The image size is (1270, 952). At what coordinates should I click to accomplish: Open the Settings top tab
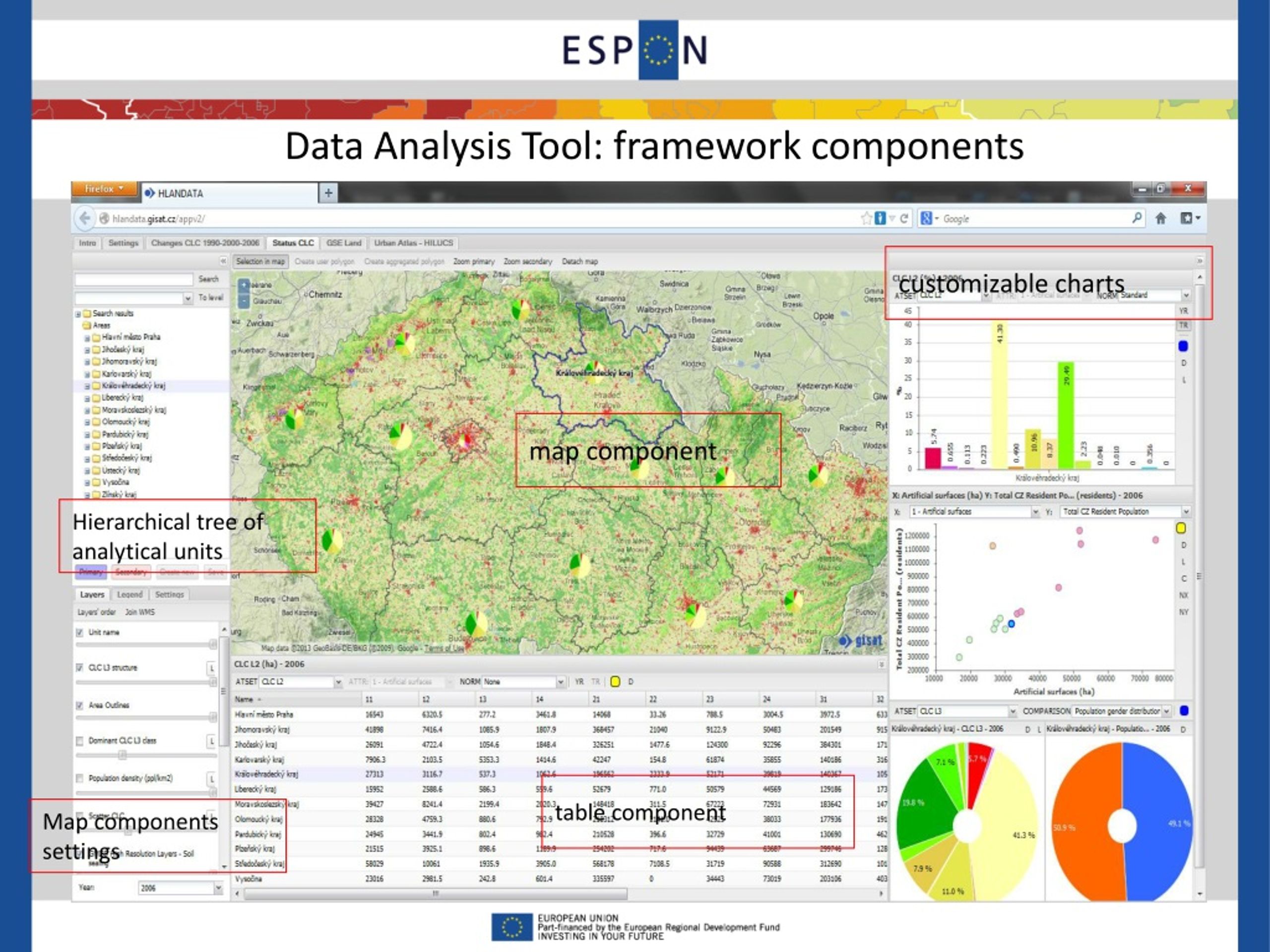(x=124, y=243)
